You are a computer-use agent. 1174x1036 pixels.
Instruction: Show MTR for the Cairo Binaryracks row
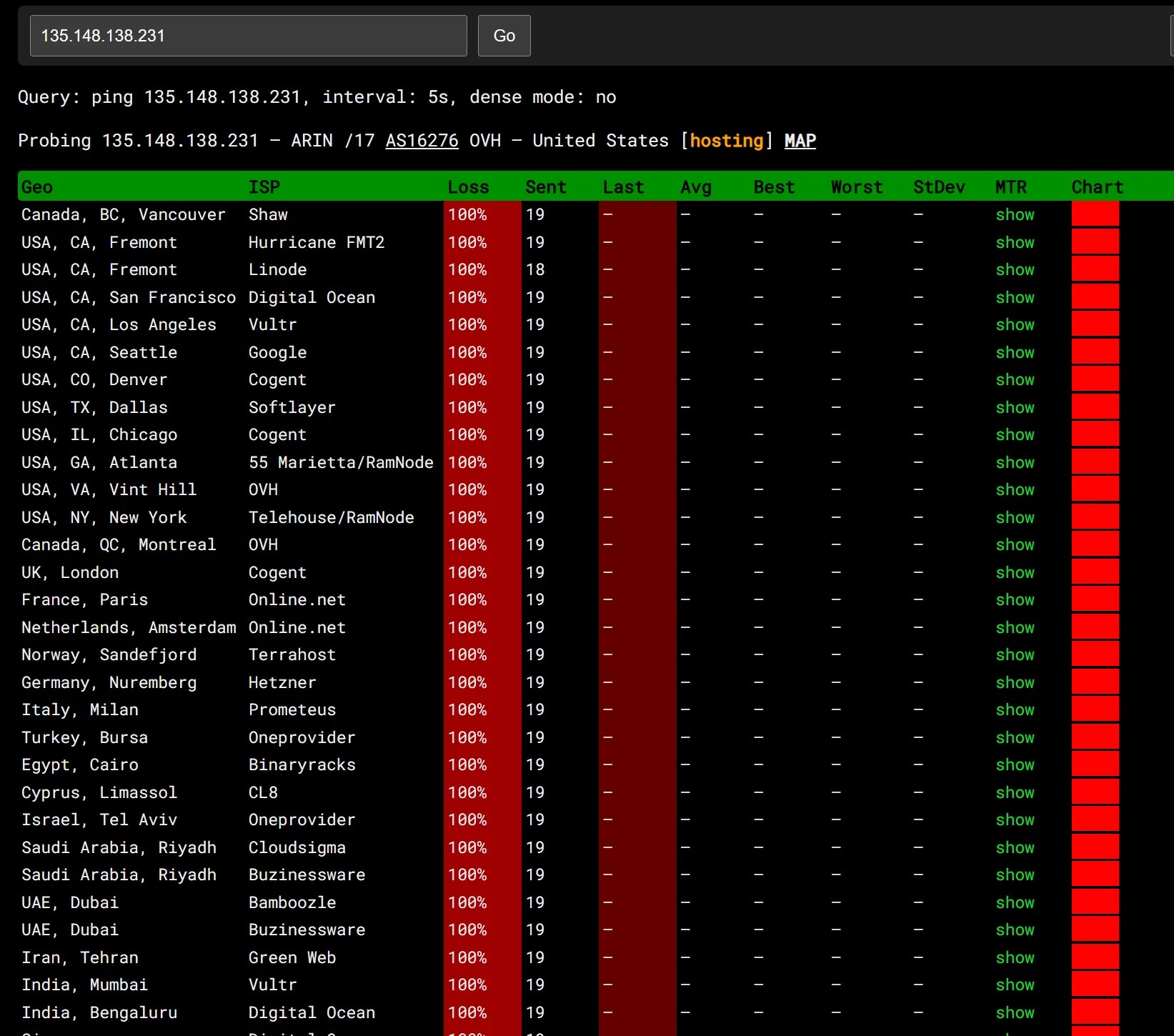[1015, 765]
